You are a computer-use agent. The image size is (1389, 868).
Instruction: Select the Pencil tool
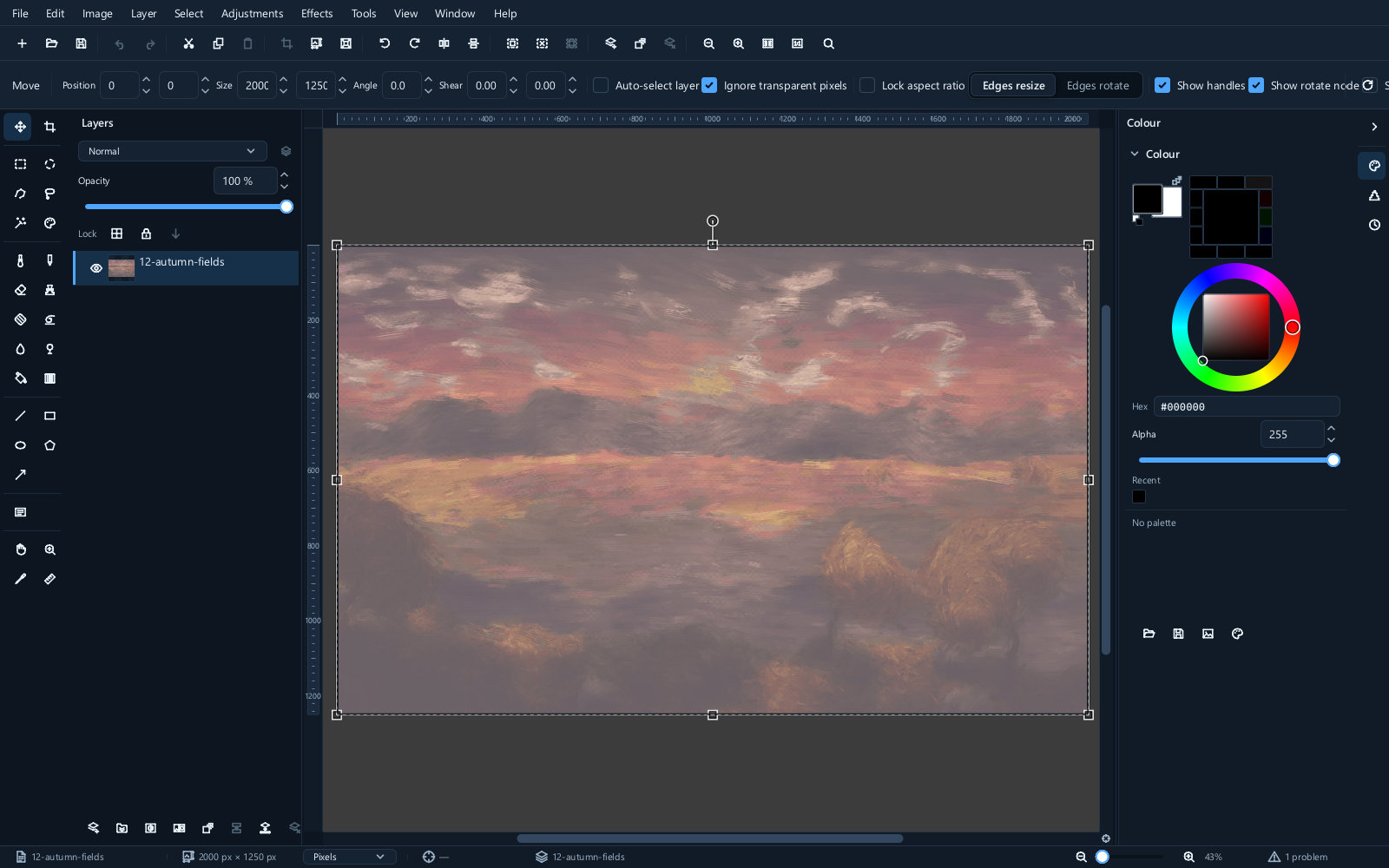coord(49,260)
